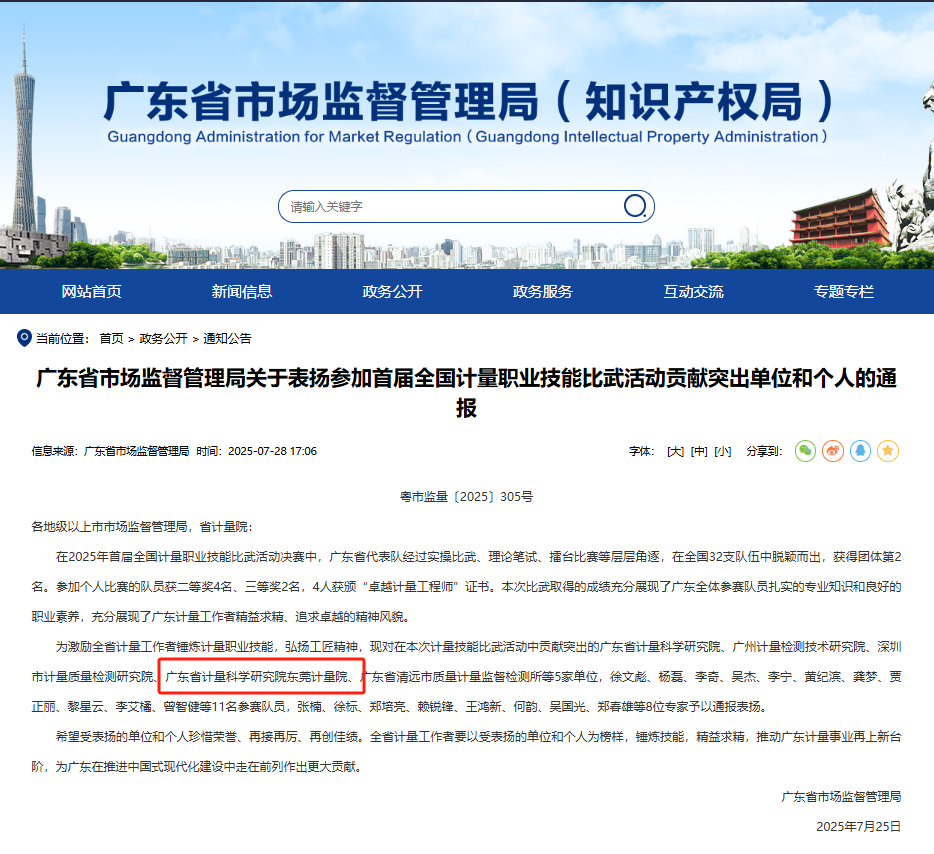Image resolution: width=934 pixels, height=854 pixels.
Task: Click the site title 广东省市场监督管理局 banner
Action: pyautogui.click(x=468, y=102)
